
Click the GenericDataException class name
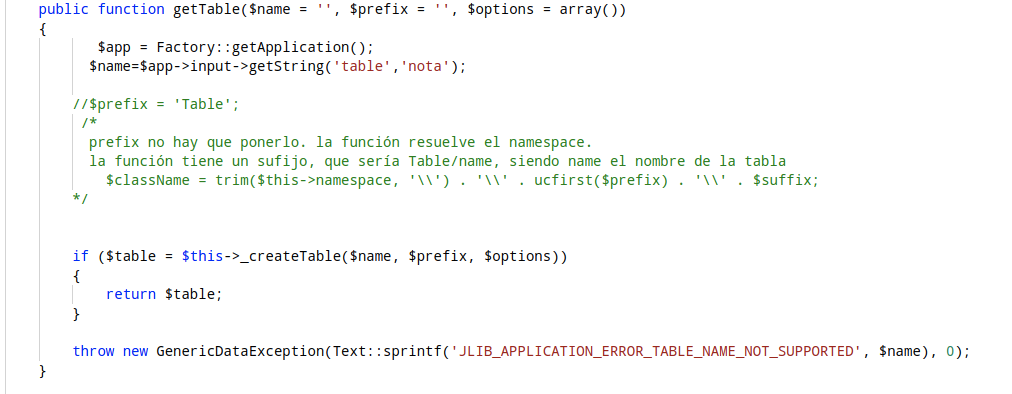tap(240, 351)
